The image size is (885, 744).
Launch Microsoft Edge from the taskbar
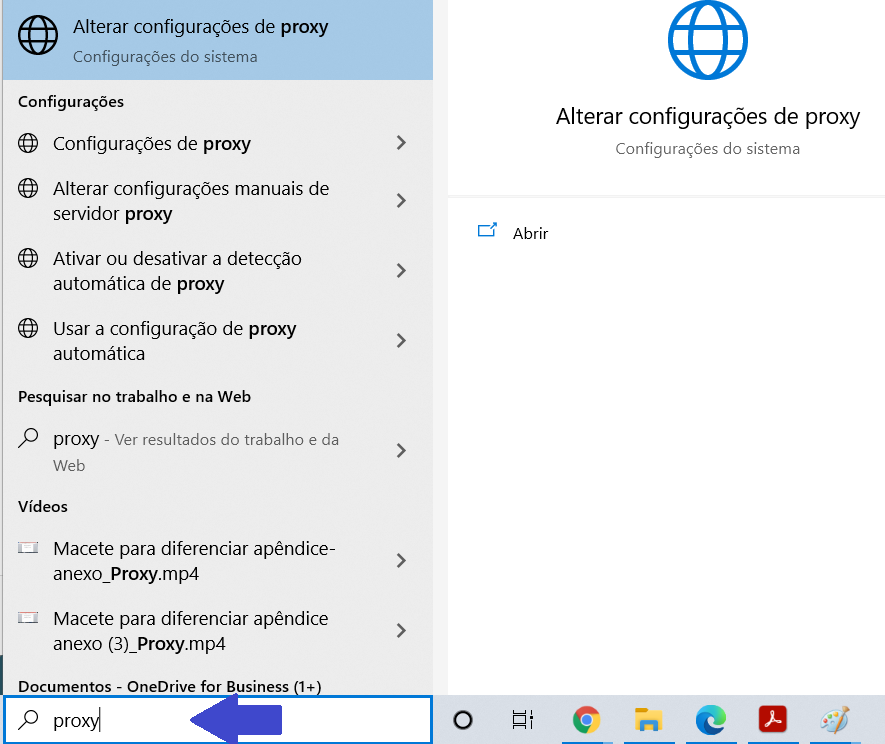[711, 720]
